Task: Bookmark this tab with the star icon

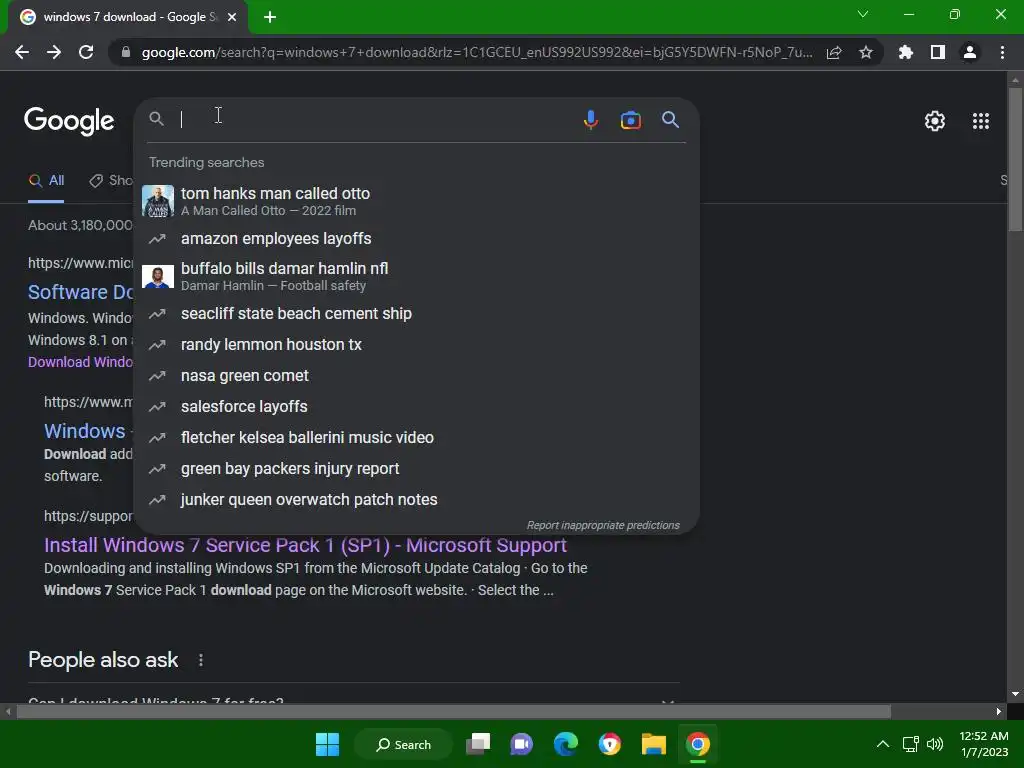Action: (866, 52)
